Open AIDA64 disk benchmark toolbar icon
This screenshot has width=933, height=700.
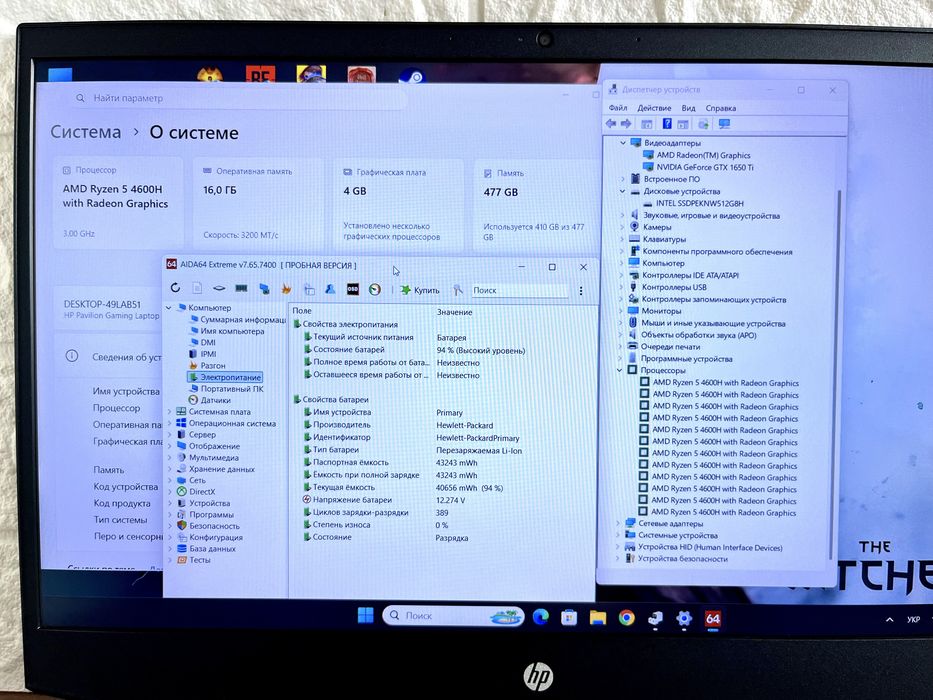(x=219, y=288)
